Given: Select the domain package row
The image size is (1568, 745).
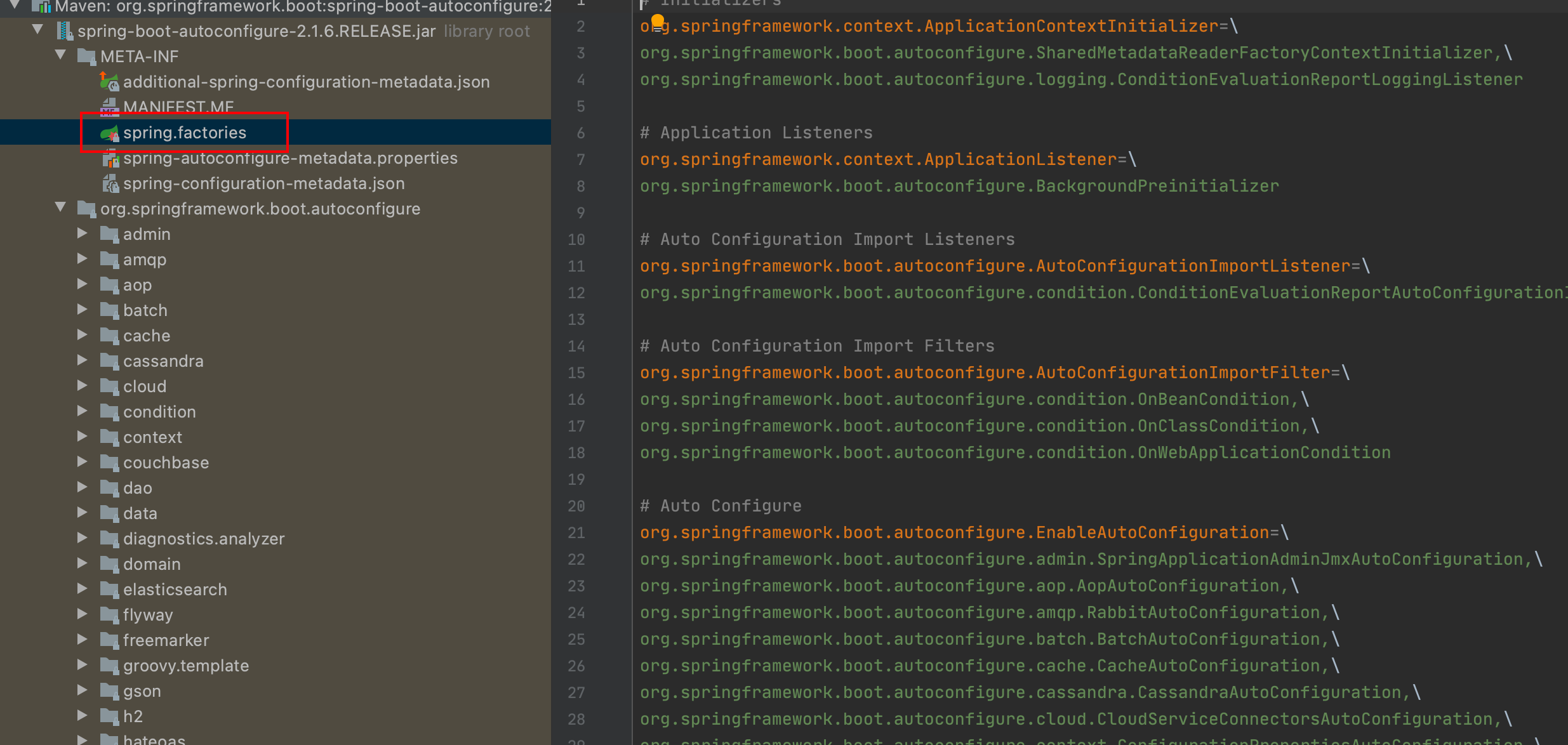Looking at the screenshot, I should [x=276, y=564].
